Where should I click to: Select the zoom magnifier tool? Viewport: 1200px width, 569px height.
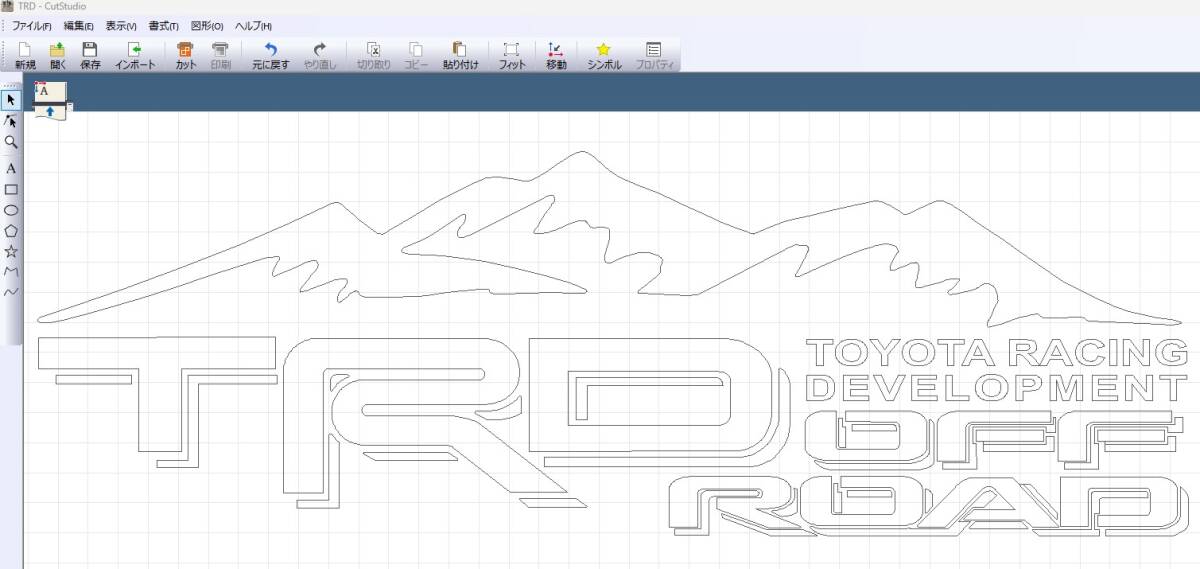11,142
